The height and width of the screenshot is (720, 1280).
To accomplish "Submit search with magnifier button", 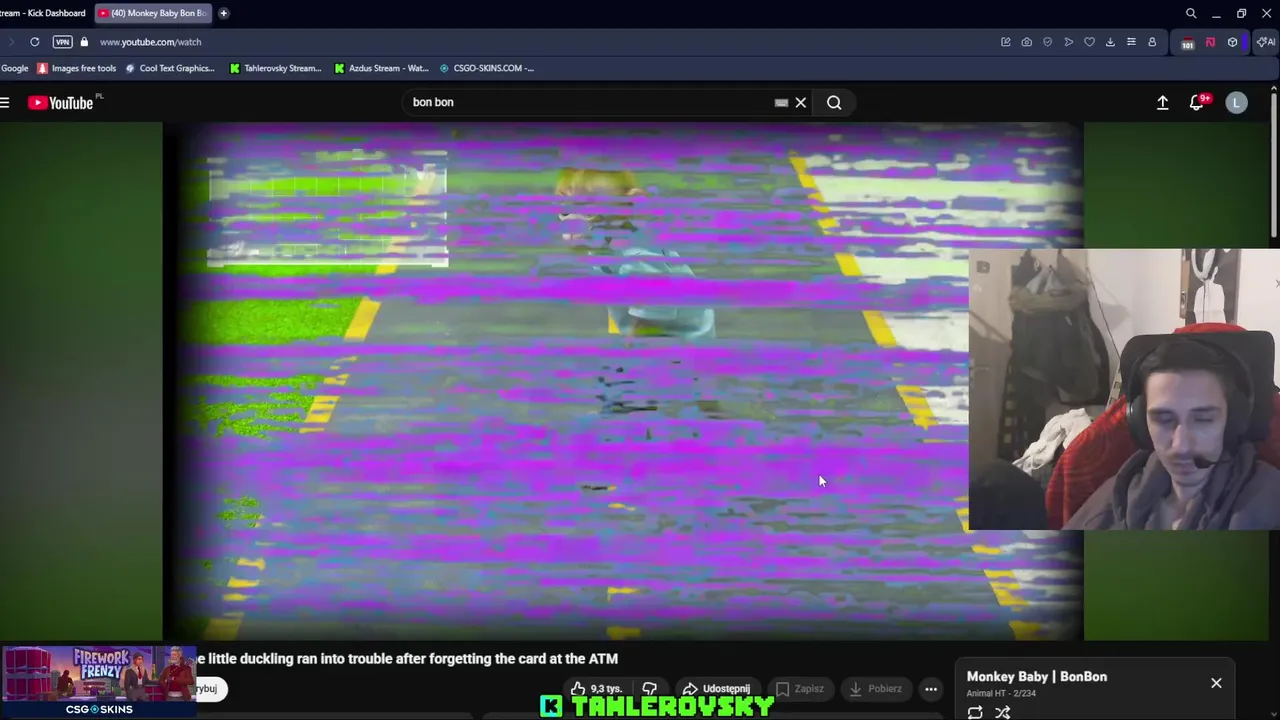I will tap(834, 102).
